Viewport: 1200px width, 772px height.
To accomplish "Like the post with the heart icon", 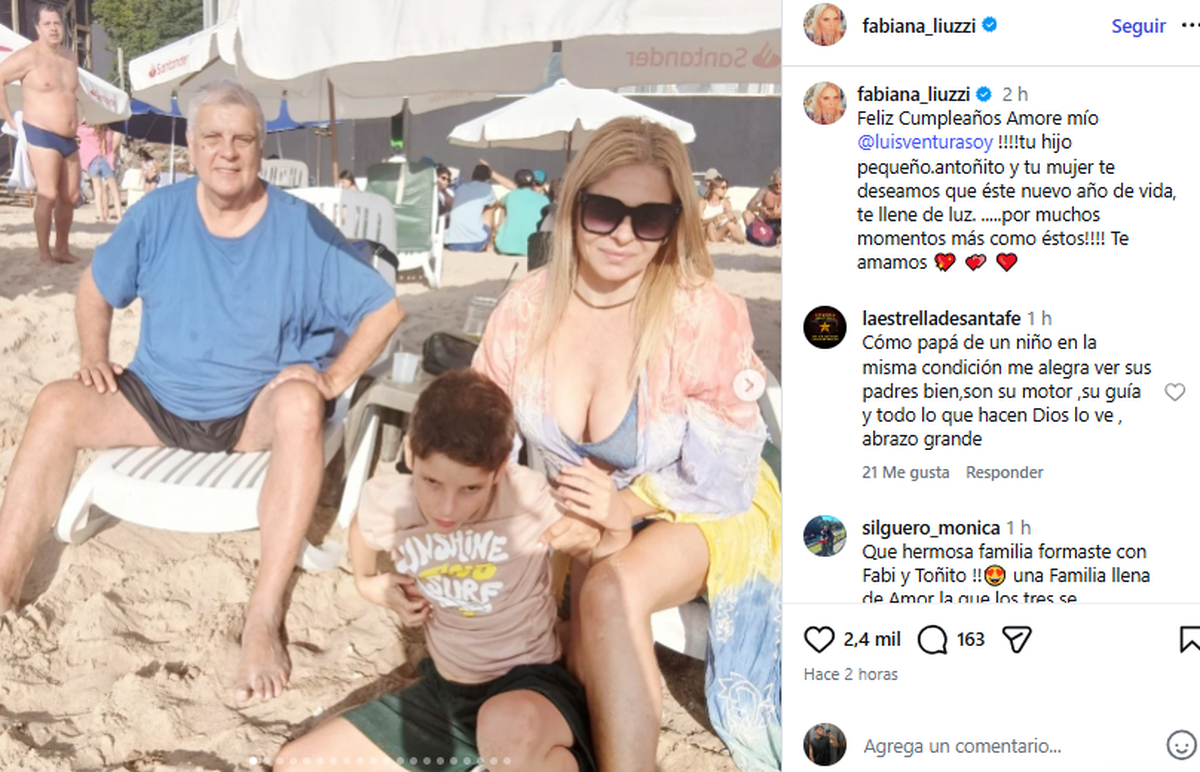I will [x=819, y=639].
